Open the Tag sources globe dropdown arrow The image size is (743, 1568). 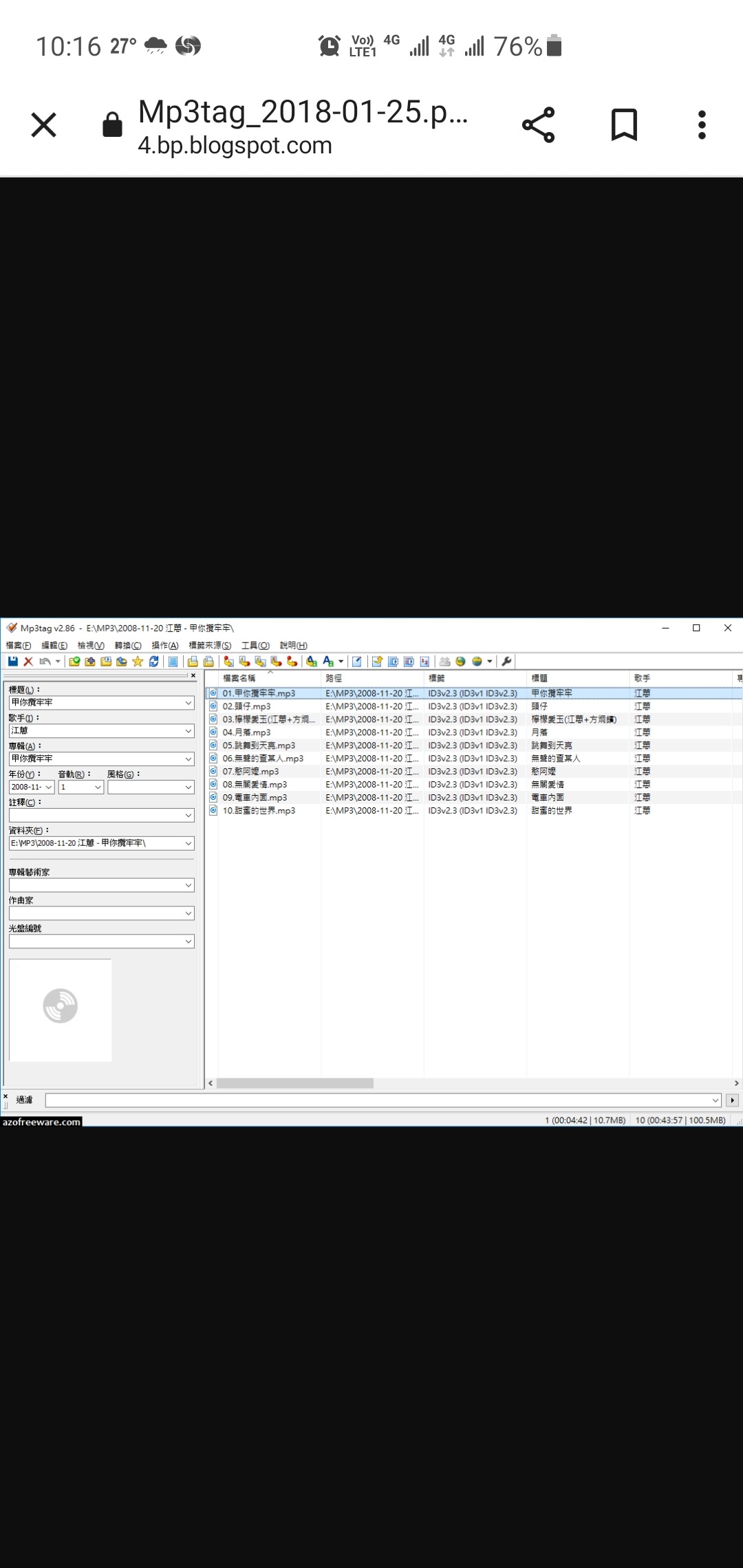(x=490, y=662)
